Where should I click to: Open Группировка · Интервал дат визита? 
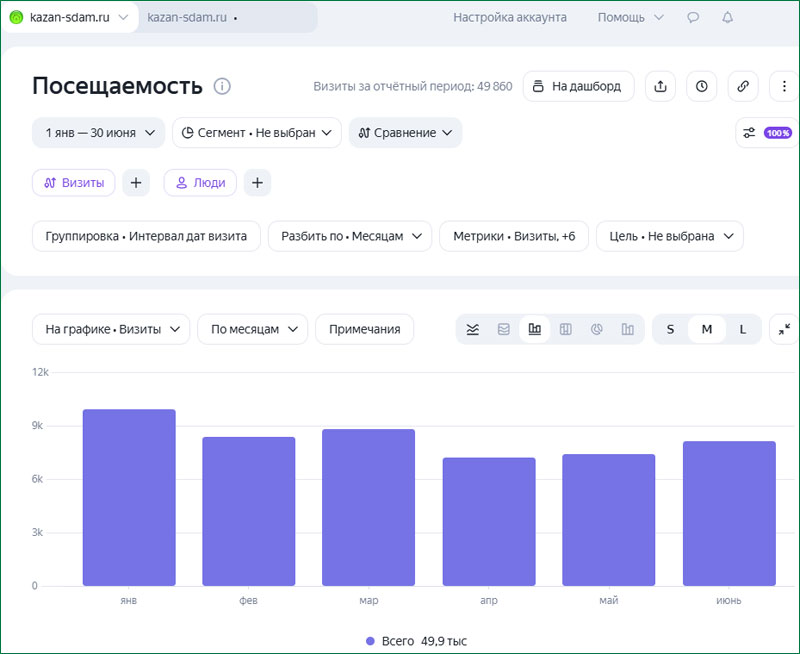point(146,236)
